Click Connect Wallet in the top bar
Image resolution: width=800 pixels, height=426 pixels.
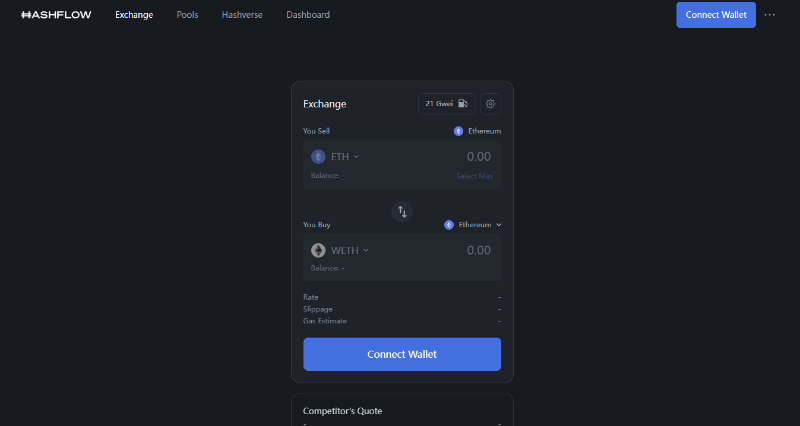tap(715, 15)
